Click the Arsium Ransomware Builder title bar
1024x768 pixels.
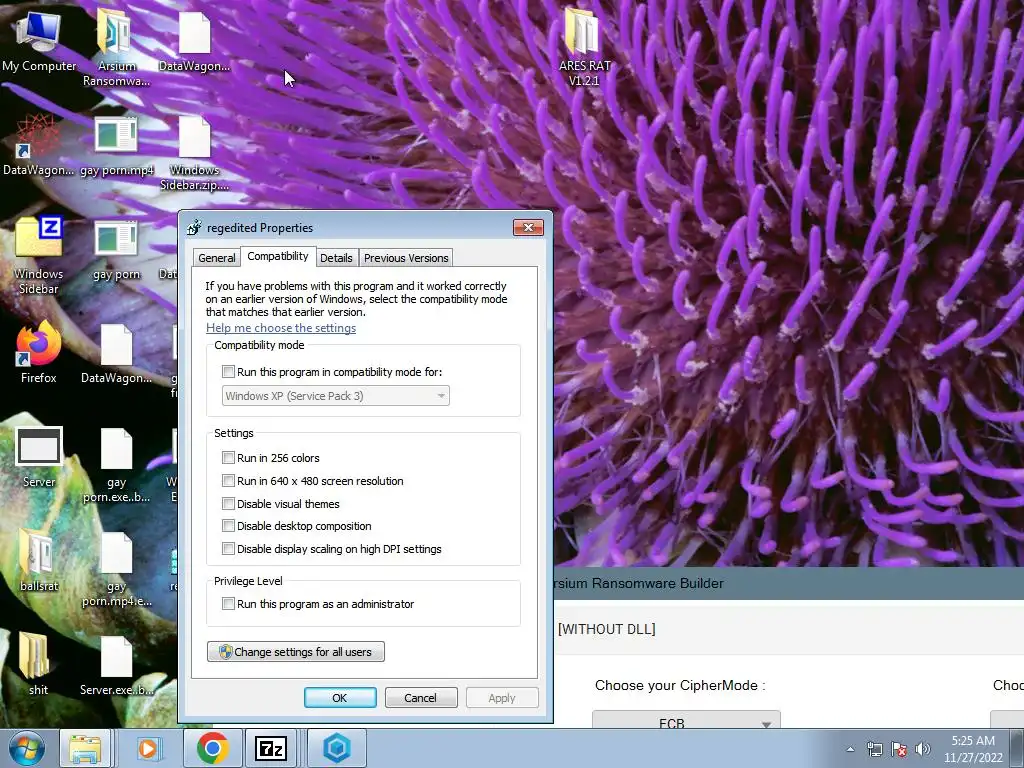[x=789, y=583]
